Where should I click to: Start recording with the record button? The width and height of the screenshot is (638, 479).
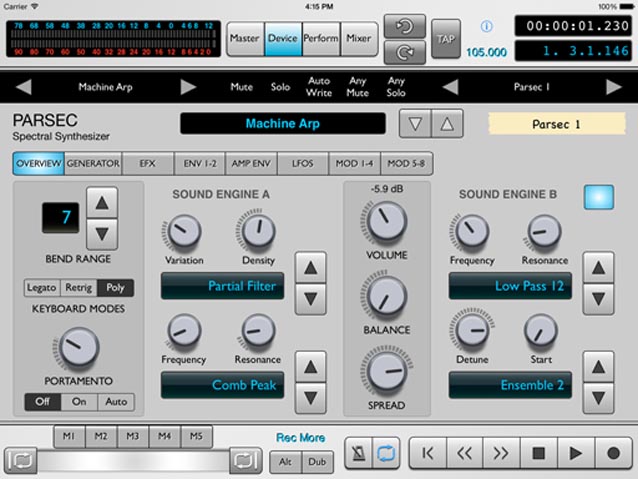[614, 453]
